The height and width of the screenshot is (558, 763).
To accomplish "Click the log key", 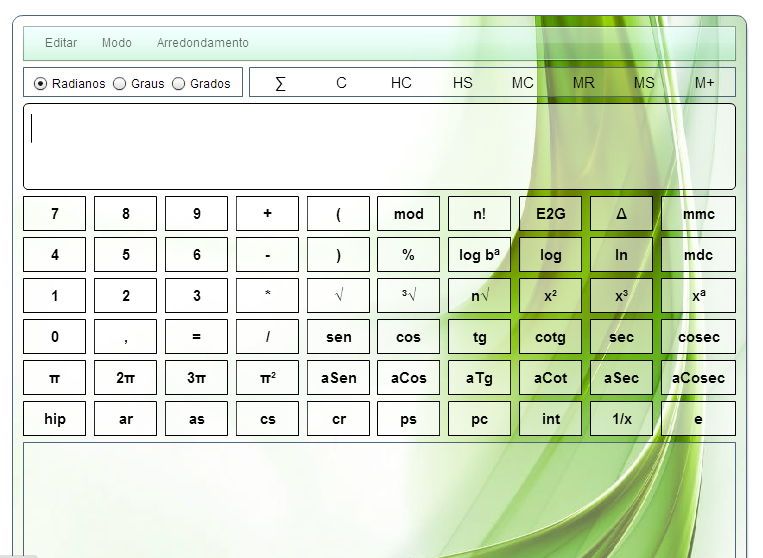I will (550, 254).
